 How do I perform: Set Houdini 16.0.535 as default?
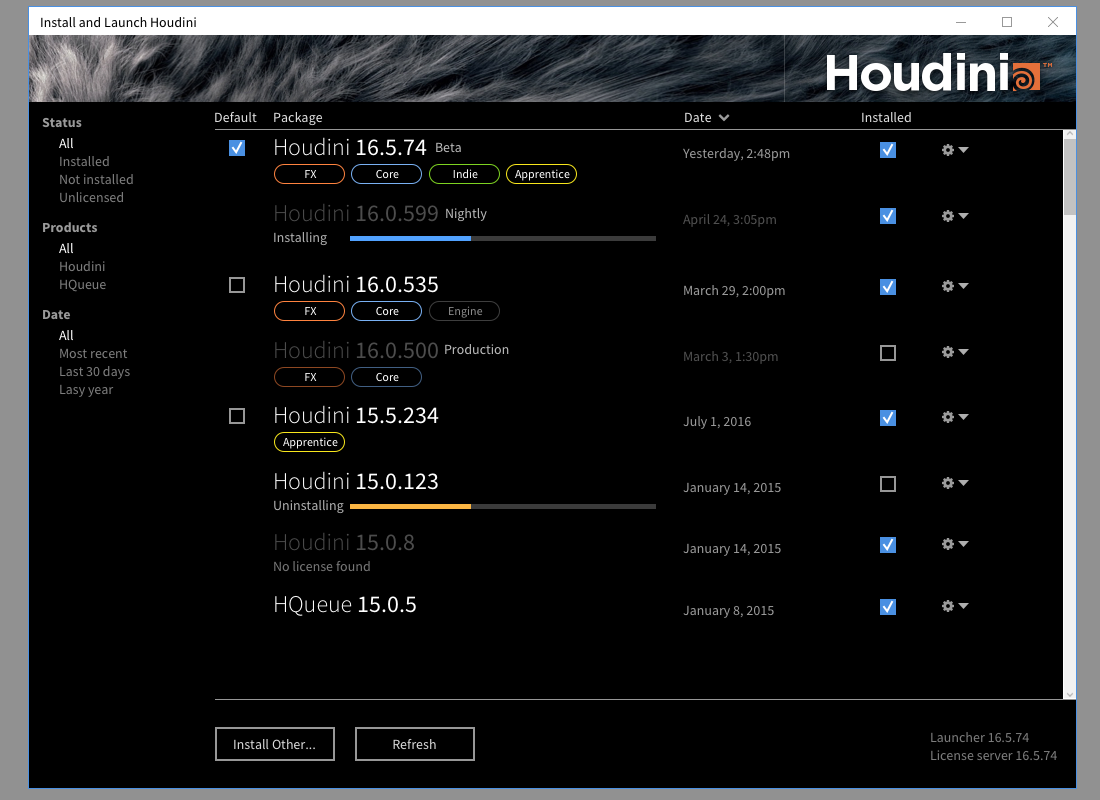(x=237, y=285)
